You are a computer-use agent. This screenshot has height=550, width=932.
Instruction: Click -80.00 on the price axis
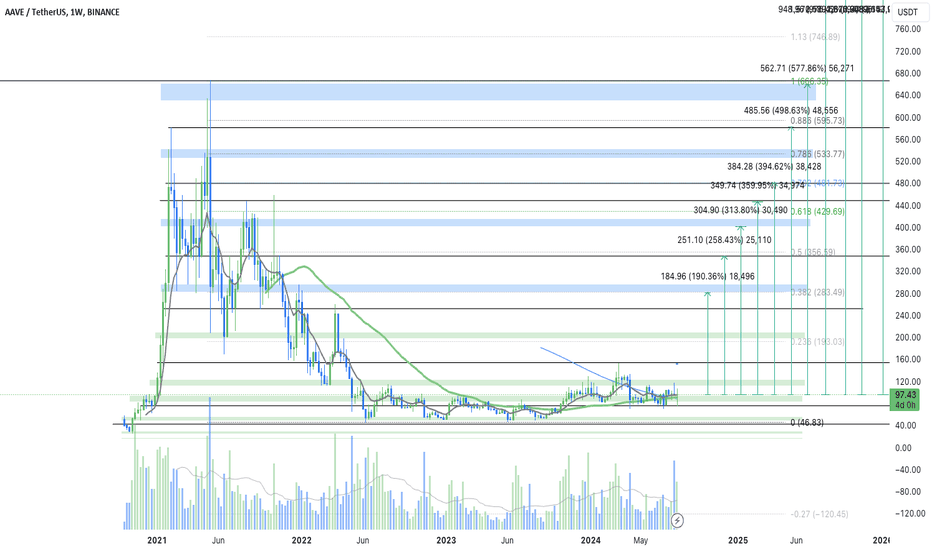click(x=908, y=492)
